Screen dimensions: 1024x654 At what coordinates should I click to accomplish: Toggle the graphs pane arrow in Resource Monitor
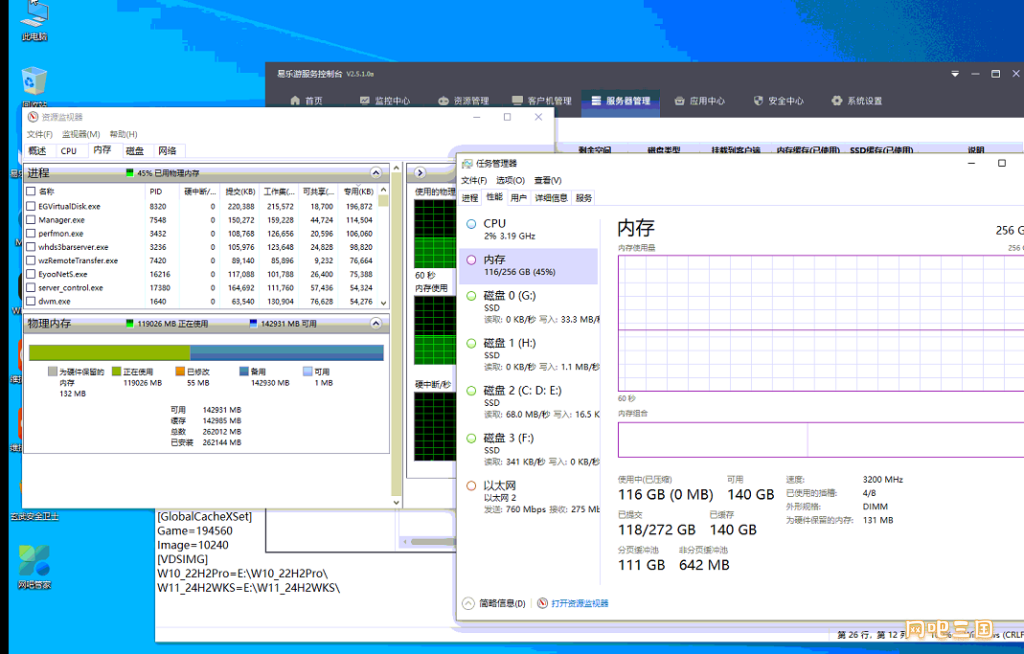pyautogui.click(x=420, y=173)
